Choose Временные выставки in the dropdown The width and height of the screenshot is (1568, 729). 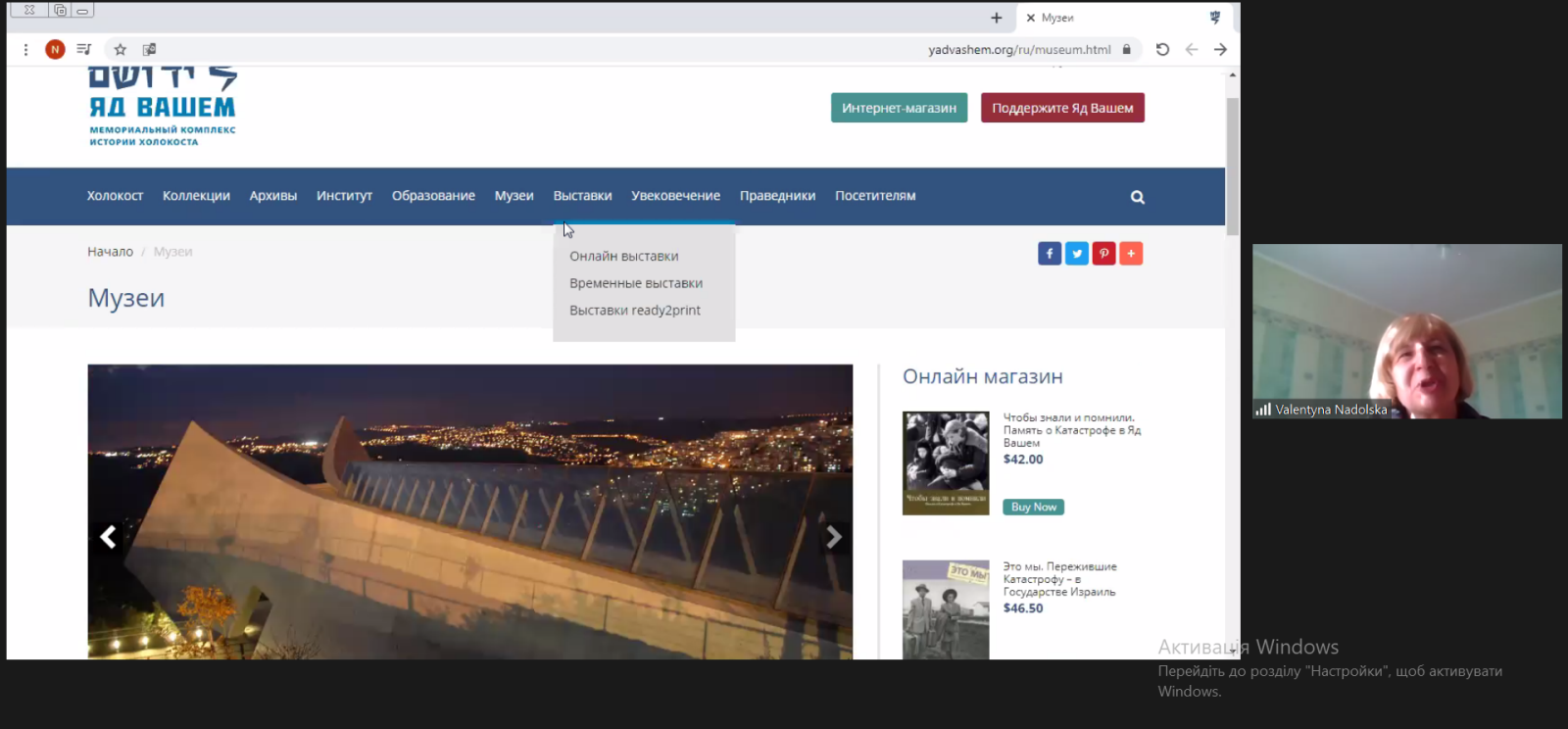(x=635, y=283)
